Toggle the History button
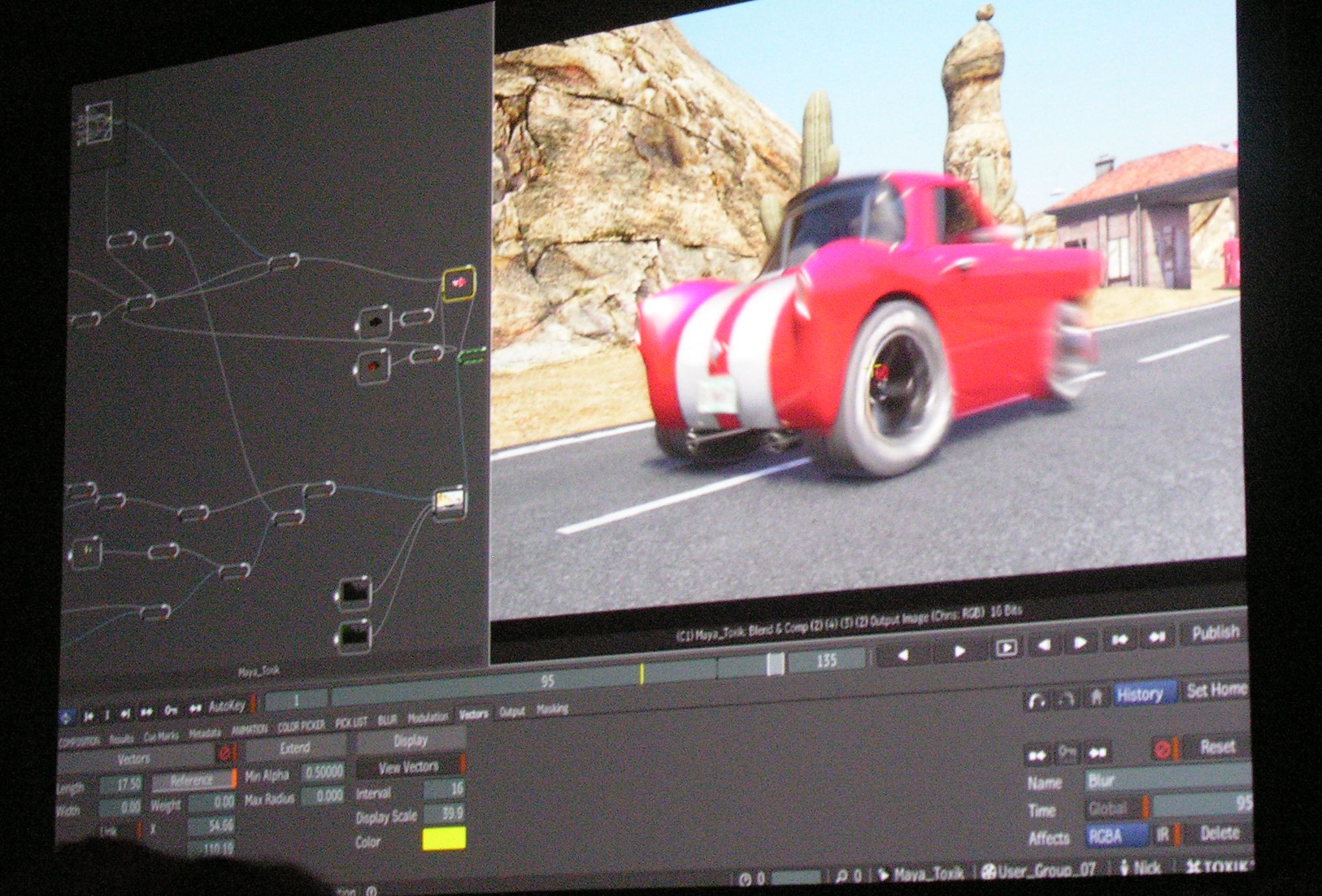1322x896 pixels. tap(1143, 694)
